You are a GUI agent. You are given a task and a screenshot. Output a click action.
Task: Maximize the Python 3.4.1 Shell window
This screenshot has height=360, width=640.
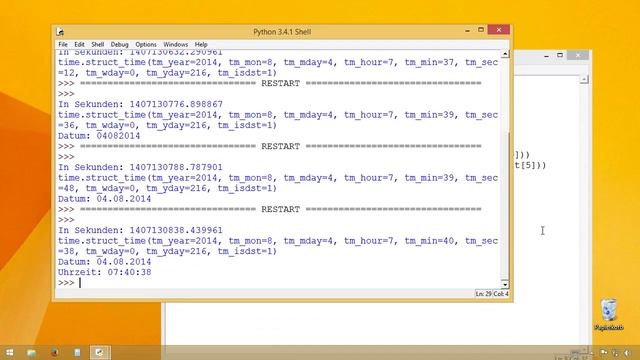(x=481, y=30)
